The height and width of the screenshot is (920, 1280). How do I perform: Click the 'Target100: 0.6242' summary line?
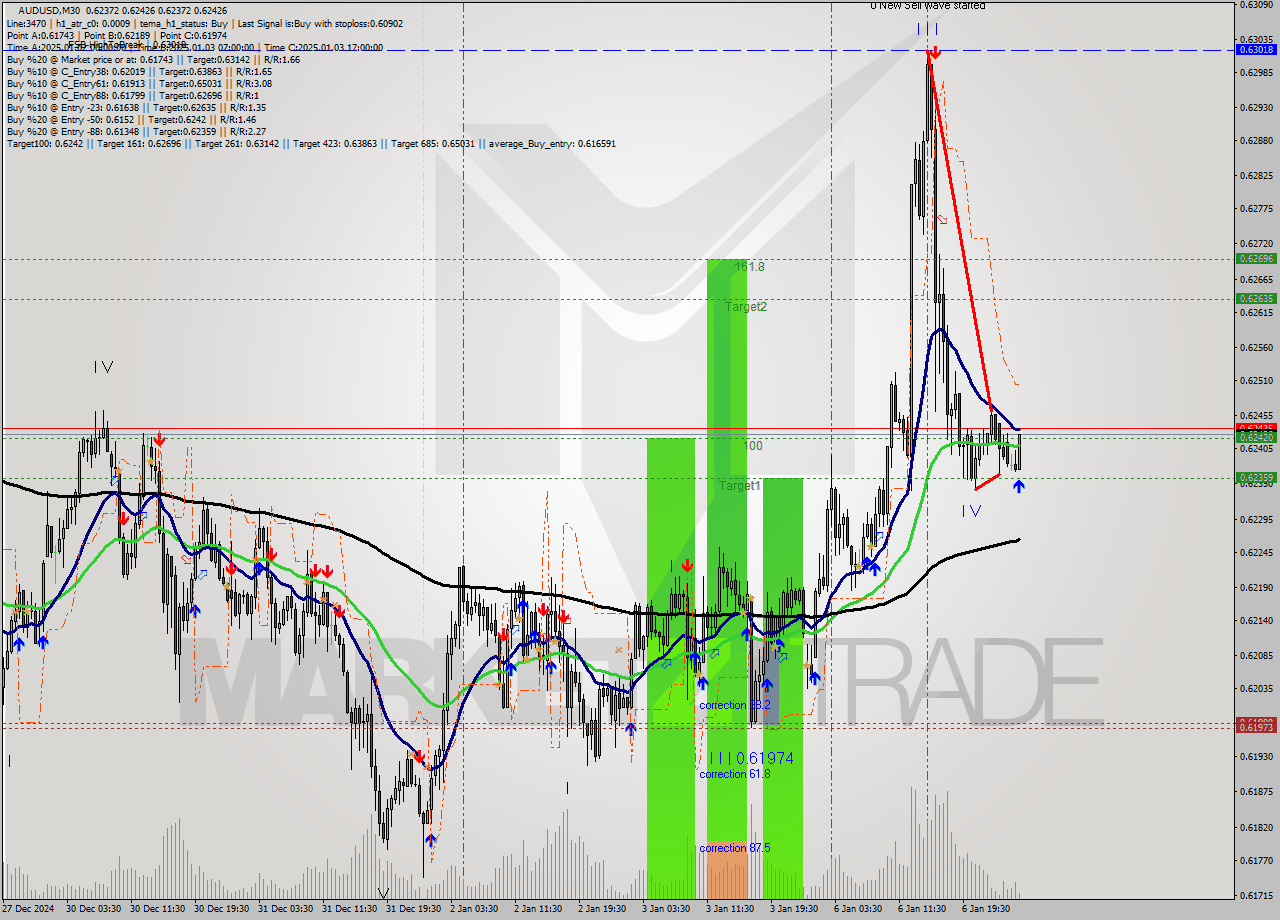[311, 143]
